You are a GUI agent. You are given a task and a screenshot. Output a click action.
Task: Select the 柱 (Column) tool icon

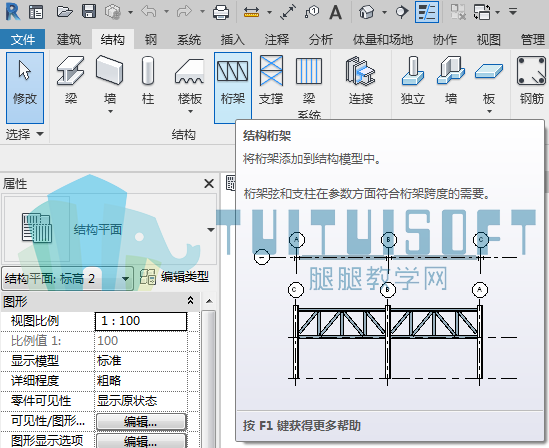point(148,80)
